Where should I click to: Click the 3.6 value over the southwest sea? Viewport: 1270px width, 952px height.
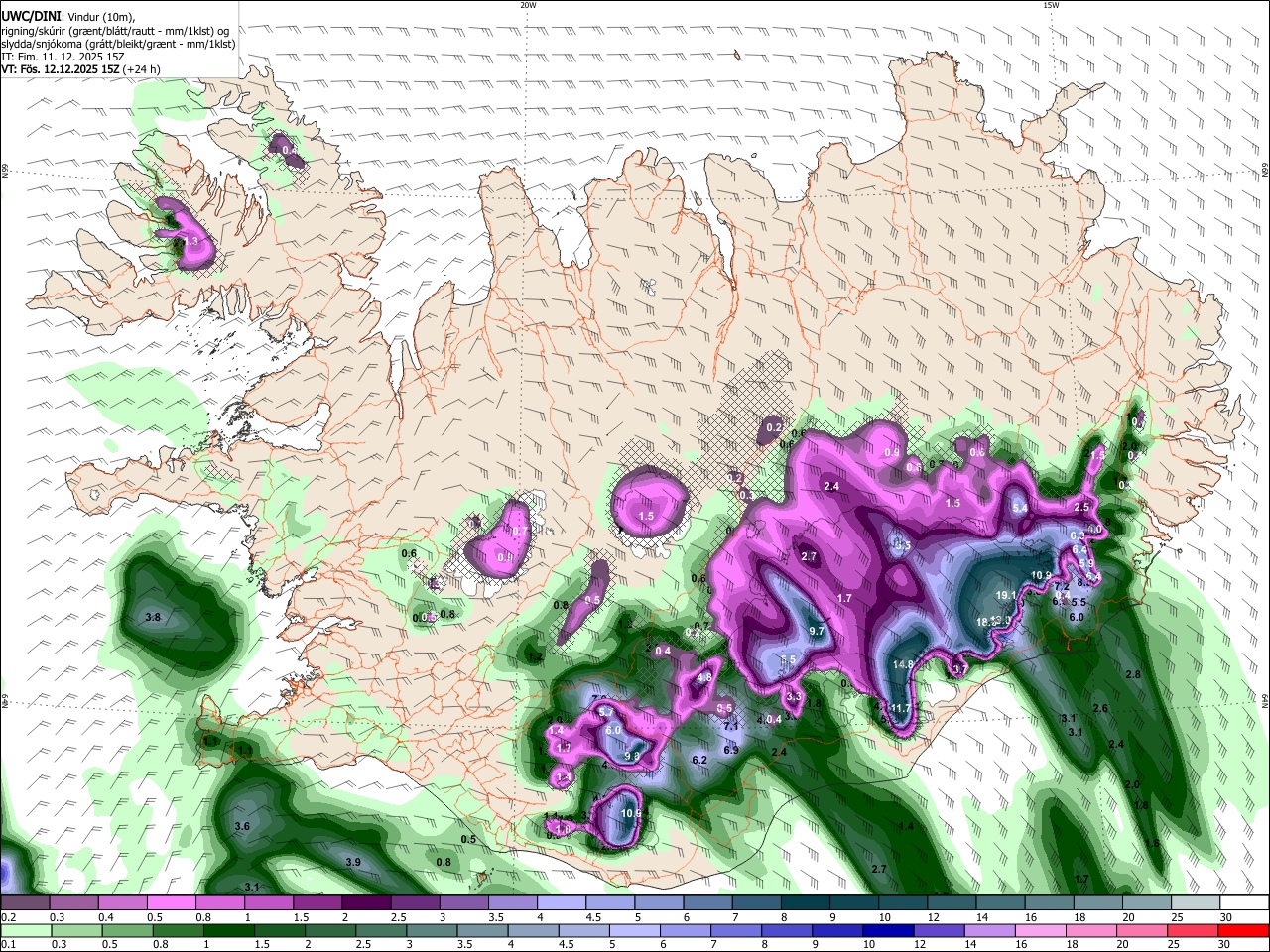coord(242,826)
